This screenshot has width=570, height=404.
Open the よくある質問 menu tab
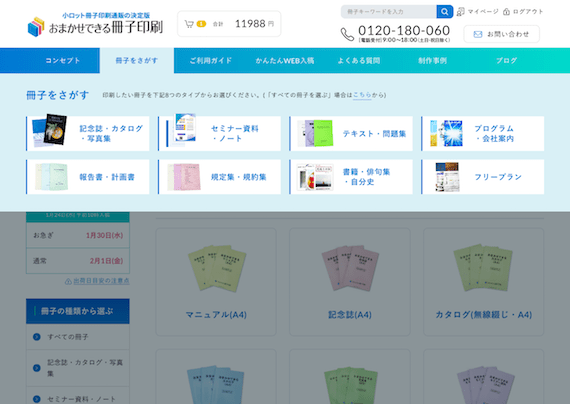[359, 60]
